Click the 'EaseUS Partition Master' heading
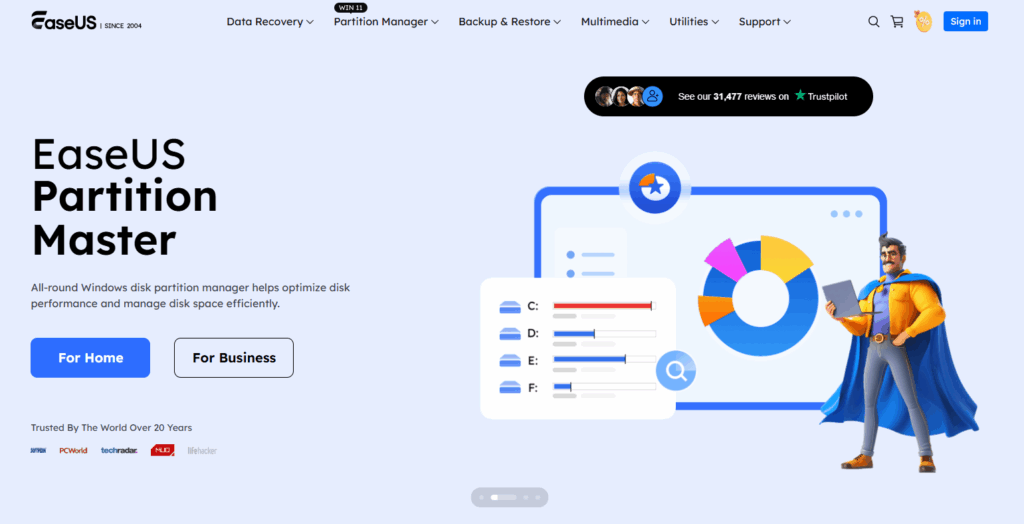 click(124, 198)
